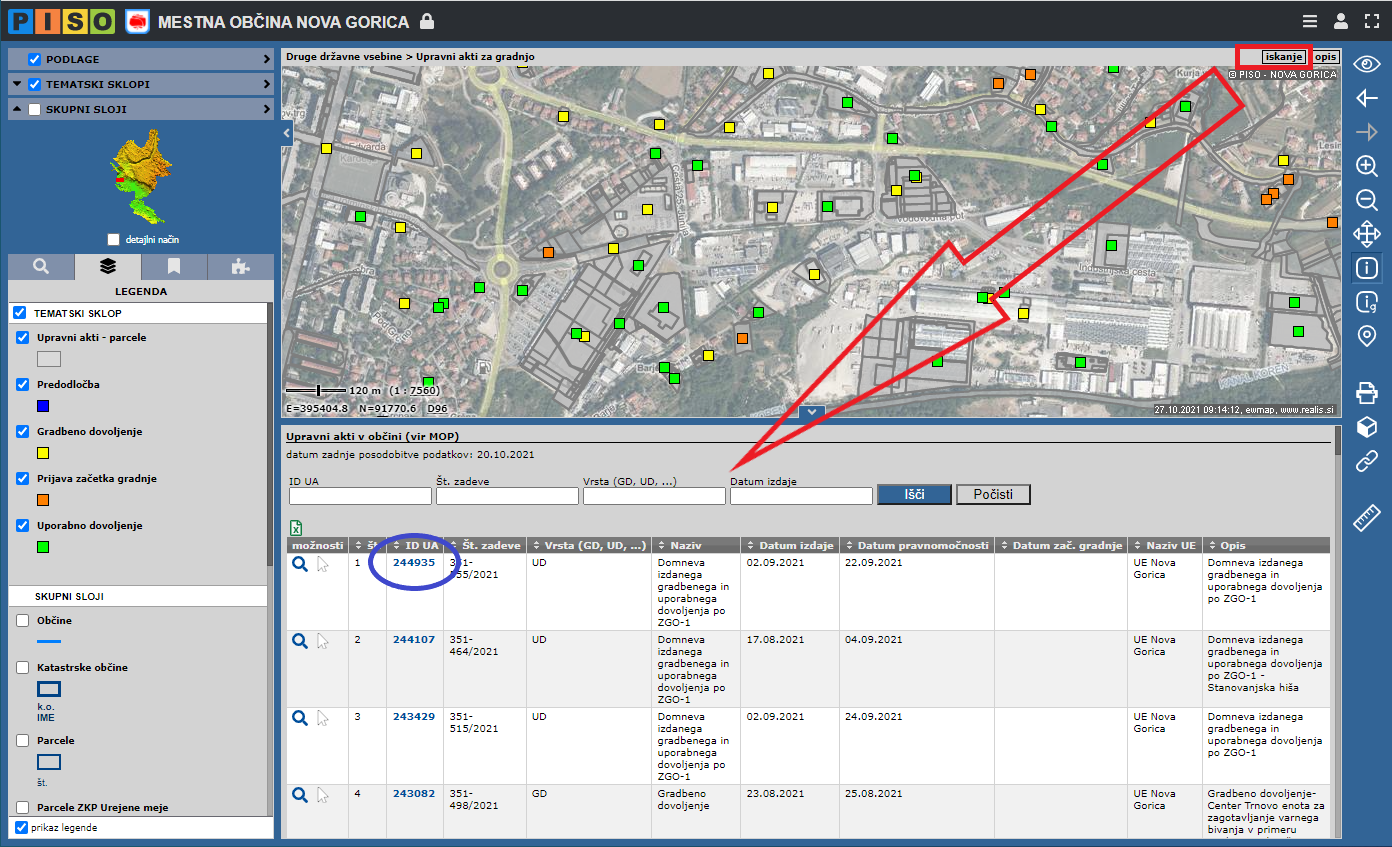Open record ID 244107 link

[413, 639]
